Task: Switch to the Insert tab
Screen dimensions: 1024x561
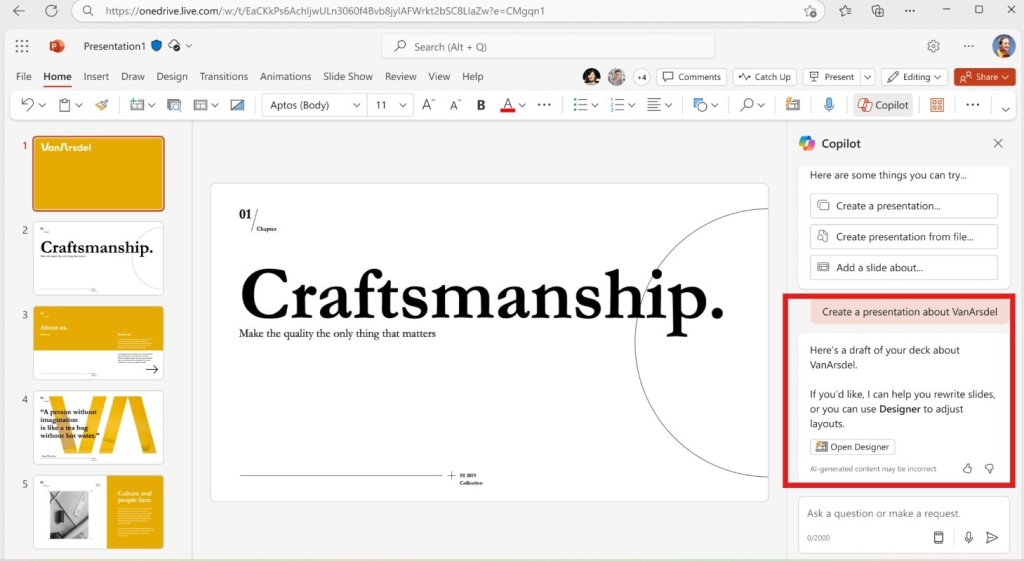Action: tap(96, 76)
